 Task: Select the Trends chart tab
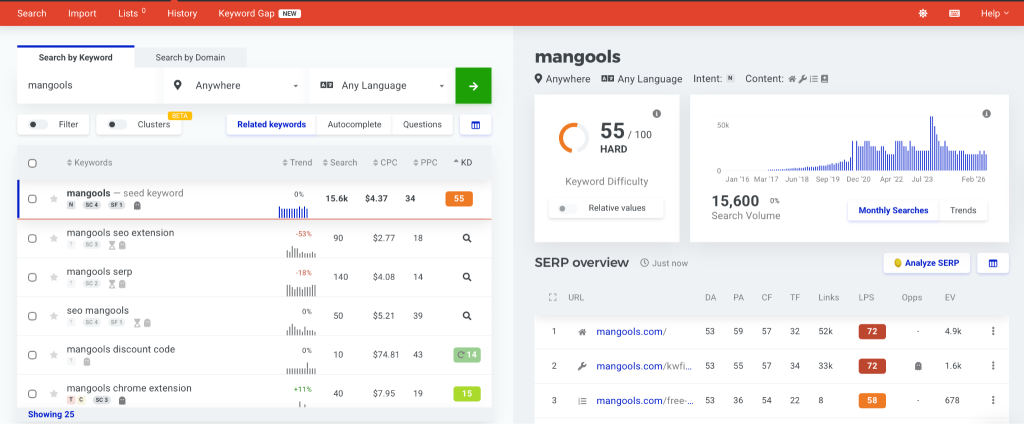[963, 210]
